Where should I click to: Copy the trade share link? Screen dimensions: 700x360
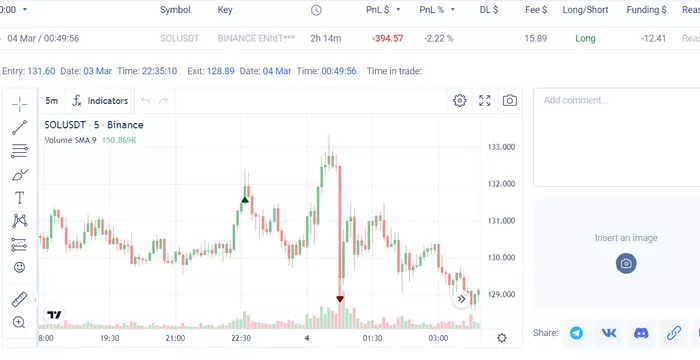click(x=674, y=333)
